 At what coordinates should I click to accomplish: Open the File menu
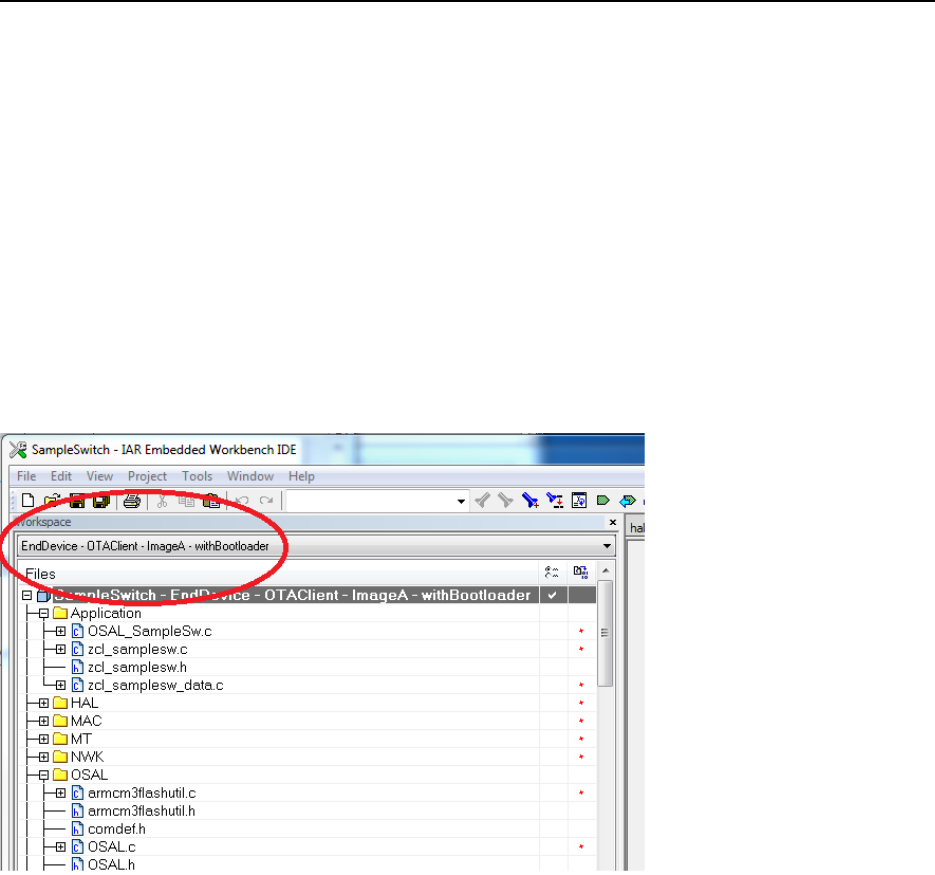tap(26, 476)
